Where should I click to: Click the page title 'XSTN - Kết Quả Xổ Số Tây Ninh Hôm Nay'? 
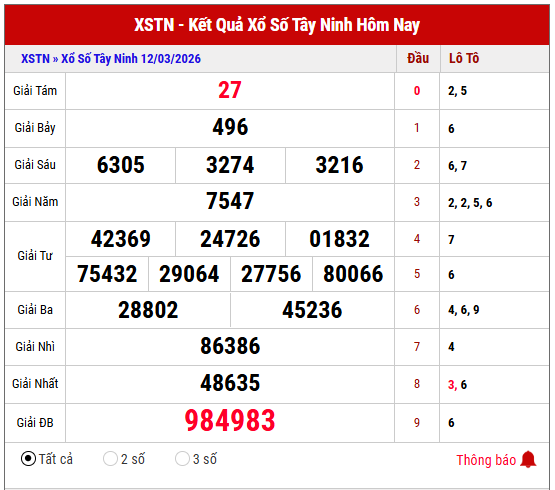click(x=277, y=25)
